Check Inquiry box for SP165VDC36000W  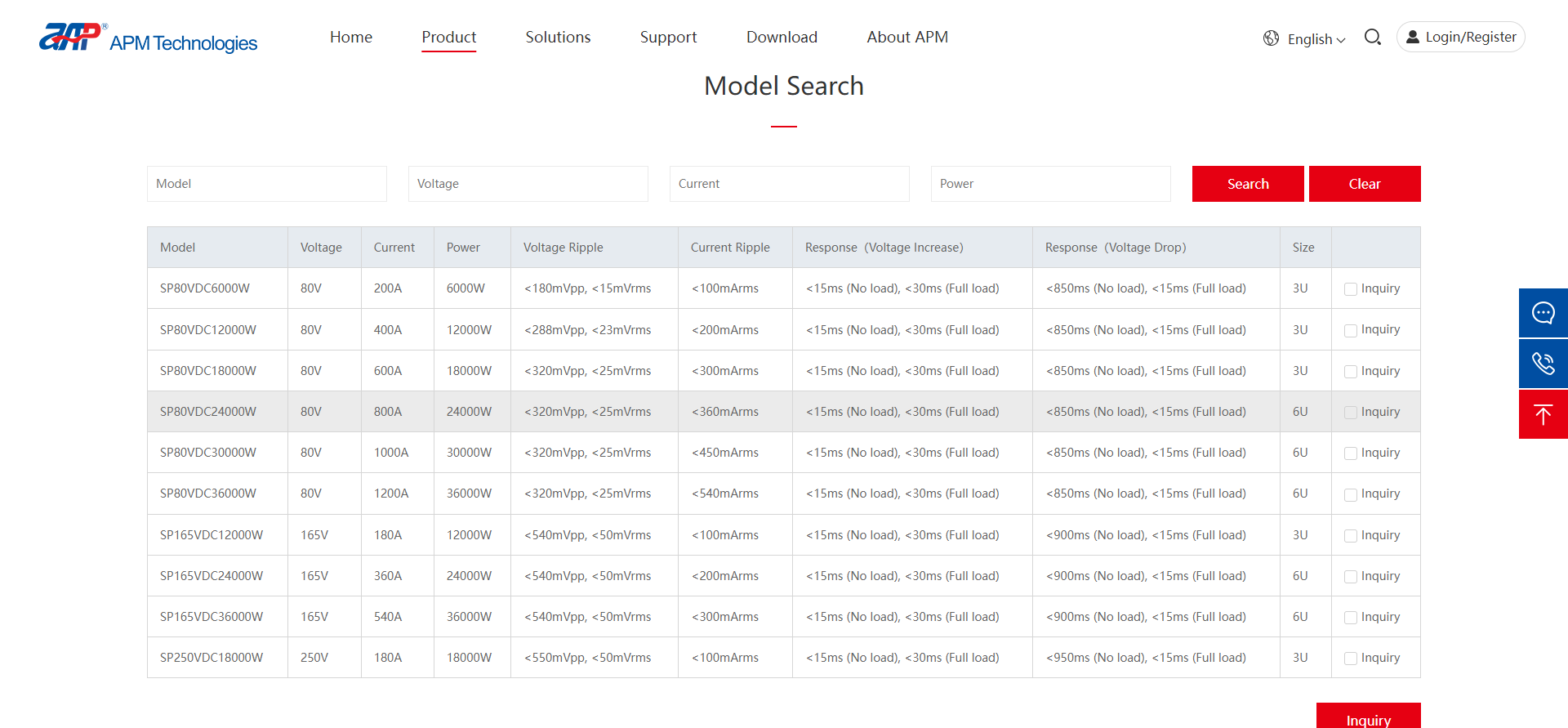pyautogui.click(x=1351, y=618)
